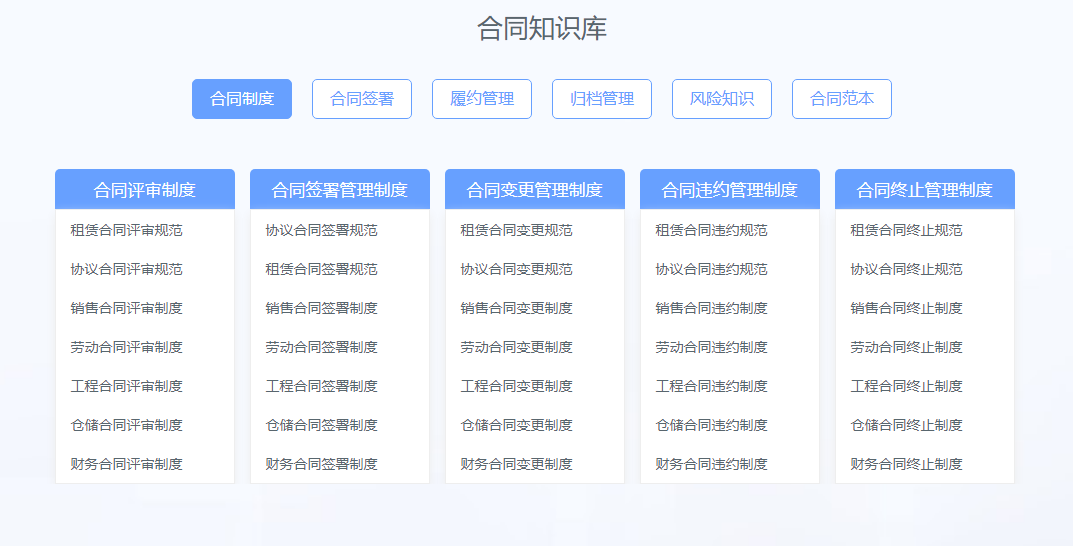Open 租赁合同评审规范 link
Viewport: 1073px width, 546px height.
[x=127, y=230]
